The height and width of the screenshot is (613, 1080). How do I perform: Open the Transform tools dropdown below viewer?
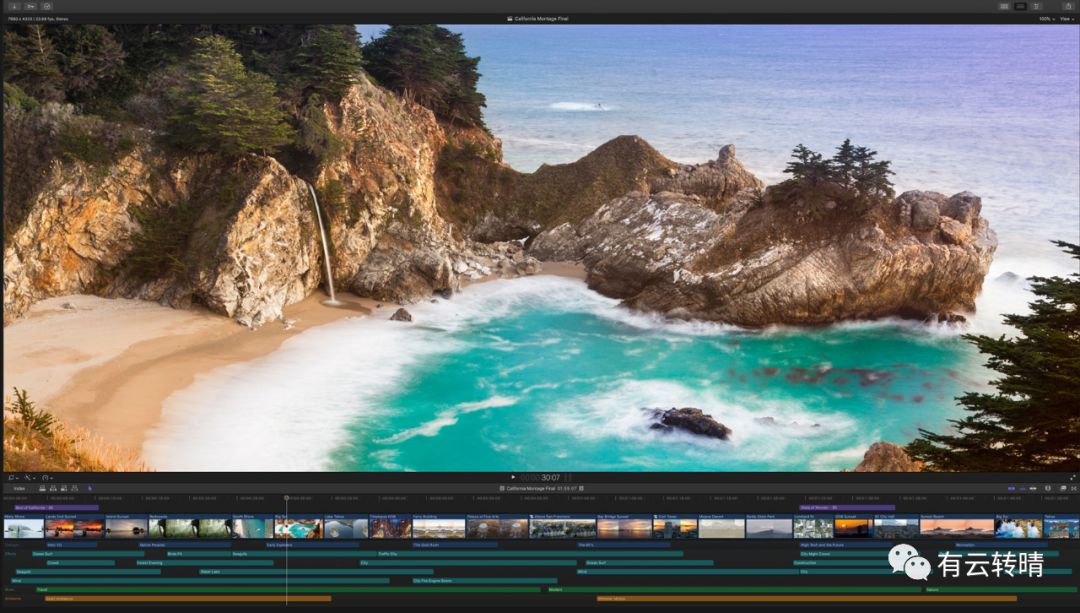[12, 477]
